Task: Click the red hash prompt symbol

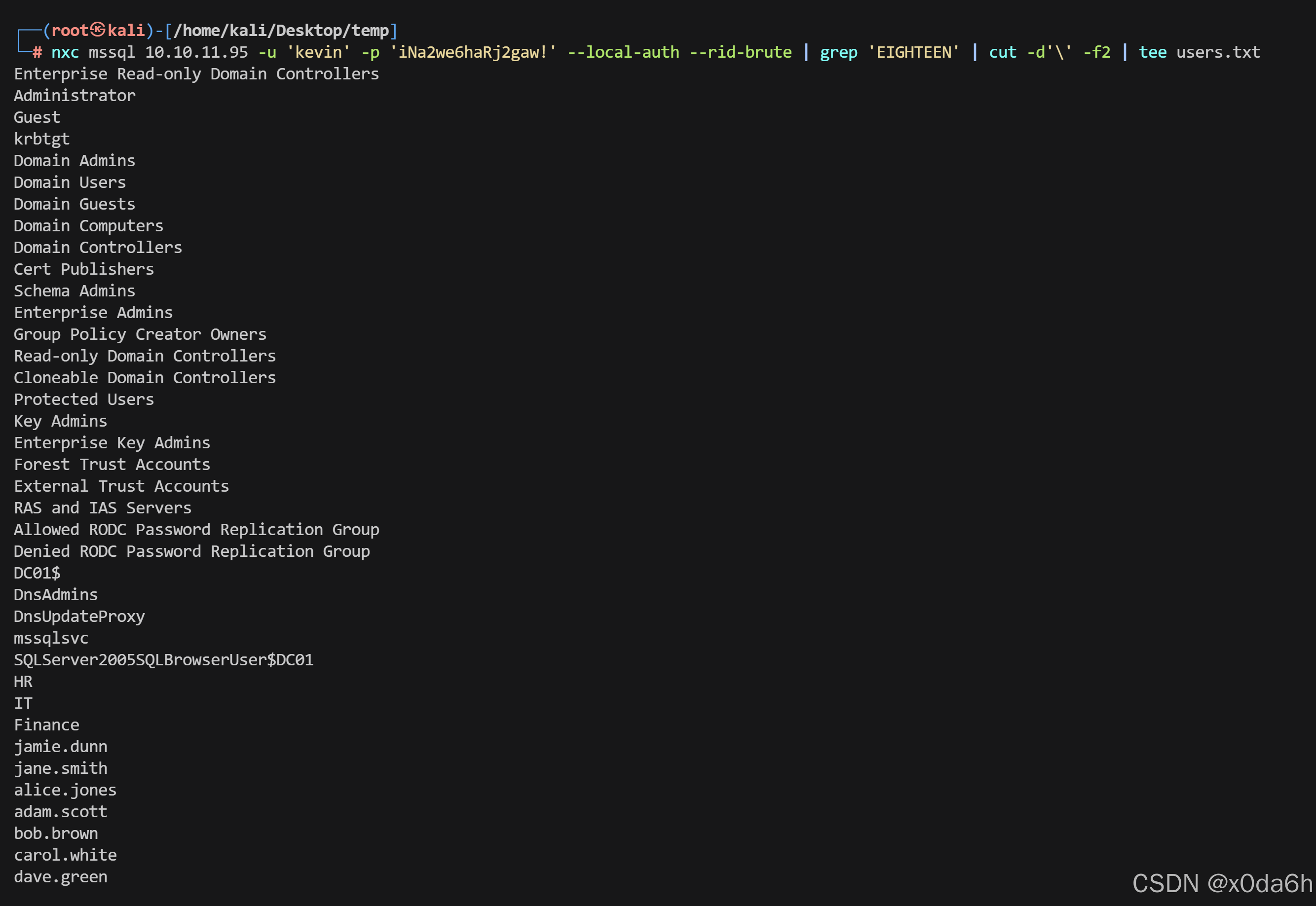Action: tap(37, 52)
